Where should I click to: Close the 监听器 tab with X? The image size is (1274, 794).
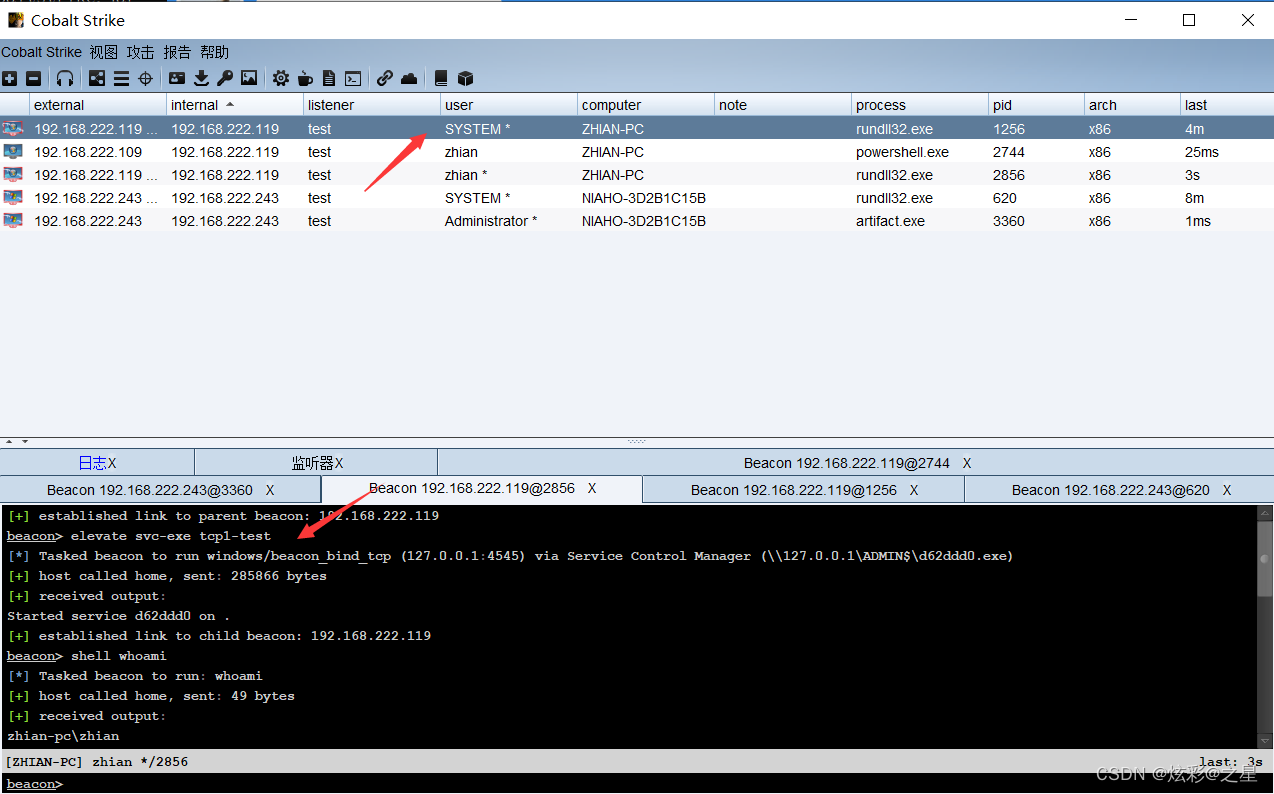339,463
